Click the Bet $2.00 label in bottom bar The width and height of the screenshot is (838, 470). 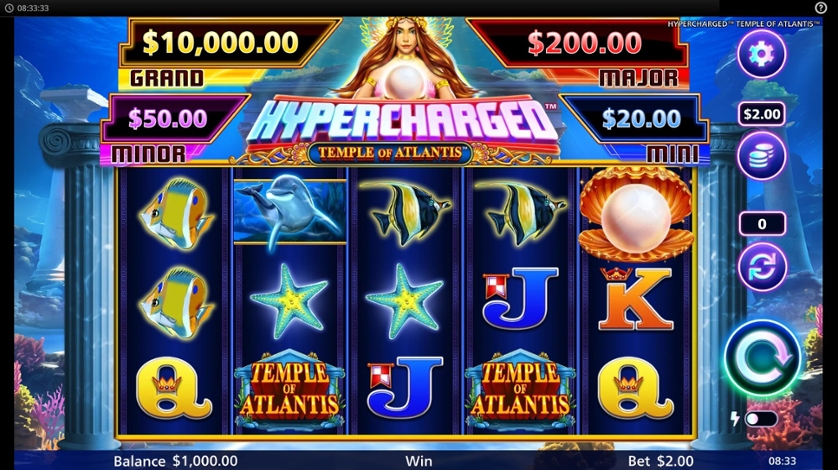click(x=661, y=461)
